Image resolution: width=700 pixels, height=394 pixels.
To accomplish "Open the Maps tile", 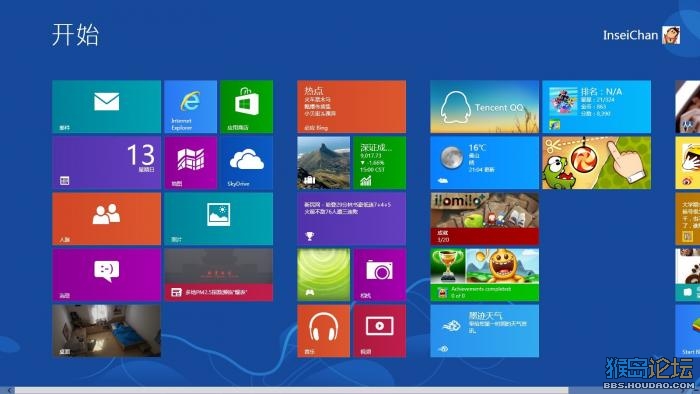I will click(191, 163).
